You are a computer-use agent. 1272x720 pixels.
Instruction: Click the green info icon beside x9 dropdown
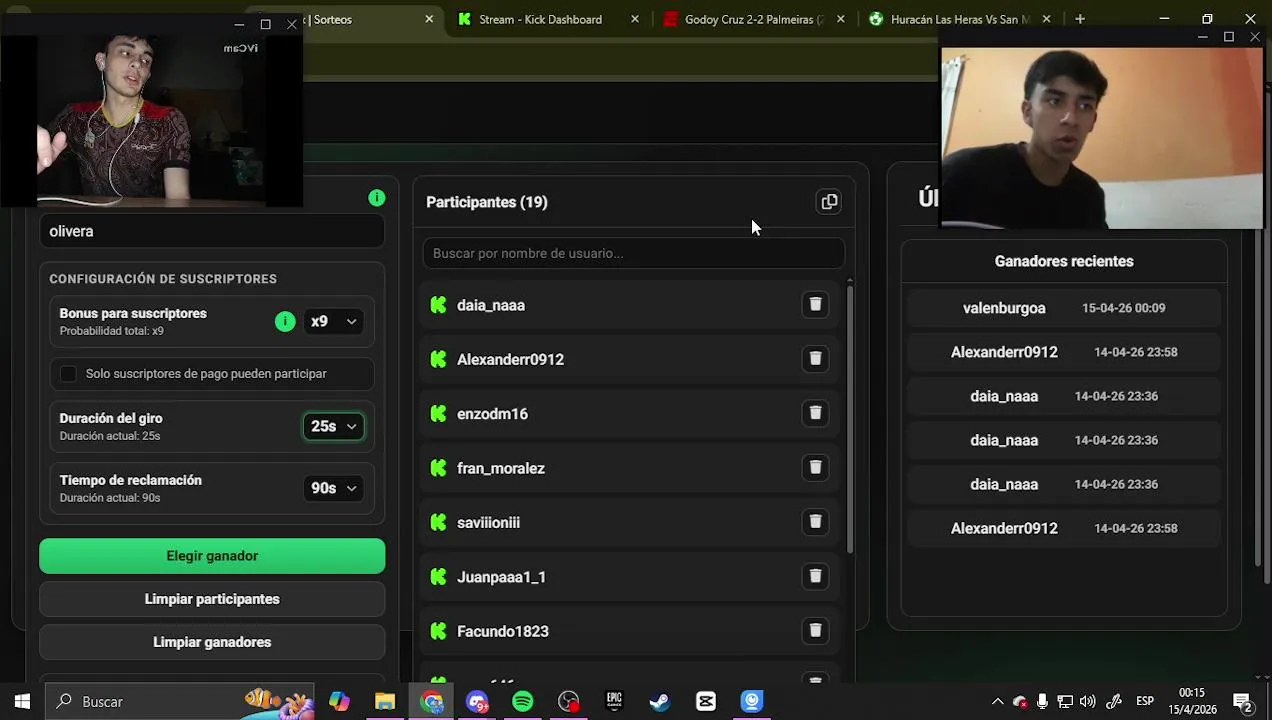click(x=285, y=321)
